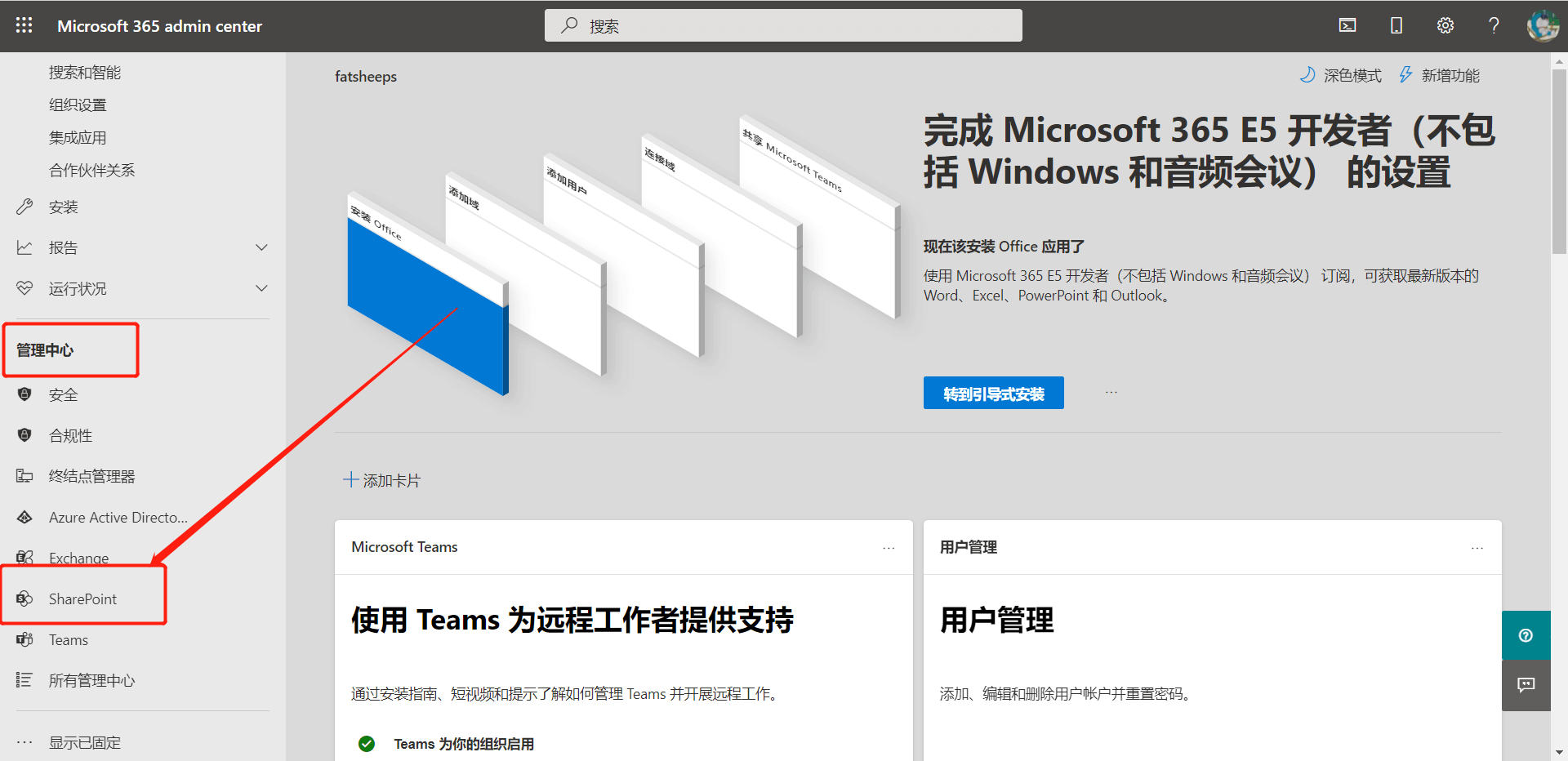
Task: Click the heart icon beside 运行状况
Action: point(24,288)
